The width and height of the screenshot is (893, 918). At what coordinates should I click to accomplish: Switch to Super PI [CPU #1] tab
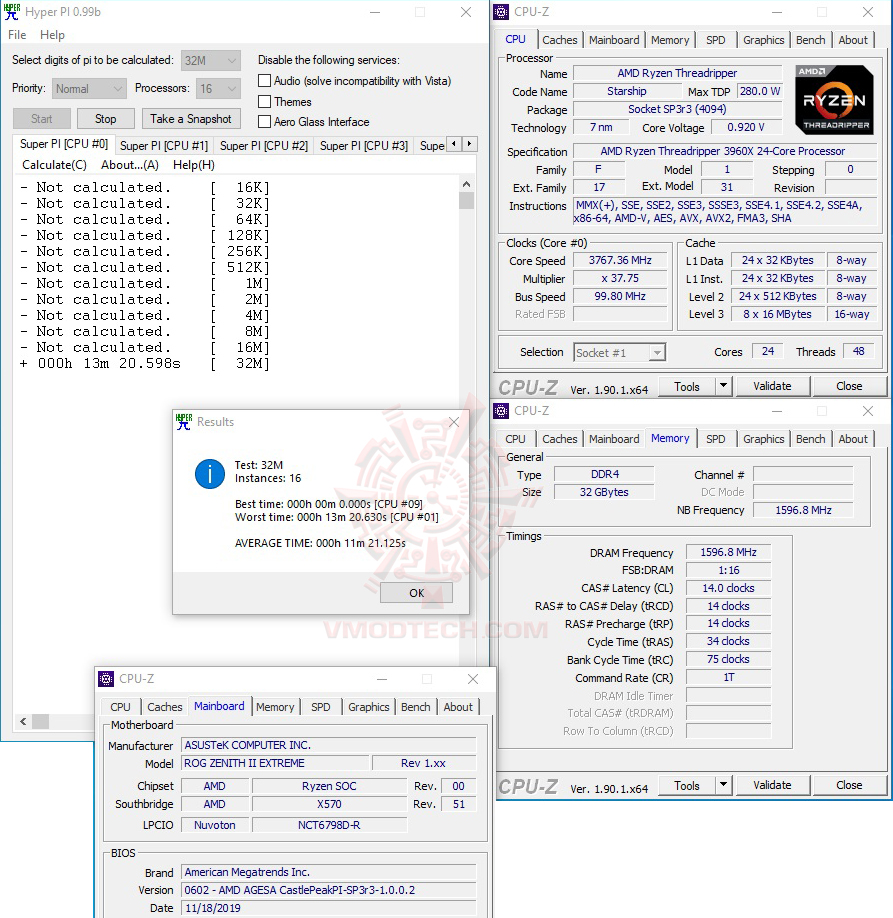[164, 146]
